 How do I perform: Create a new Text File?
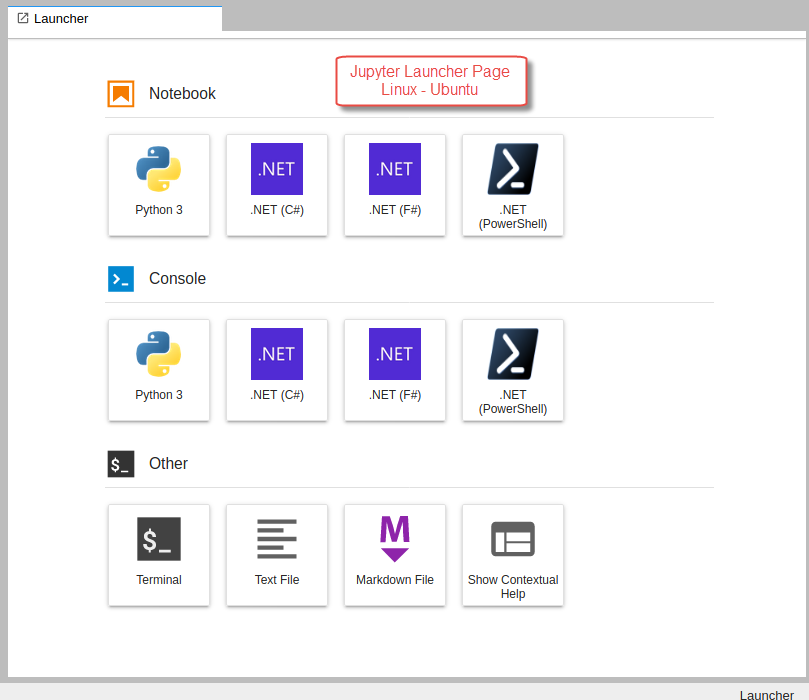tap(277, 555)
